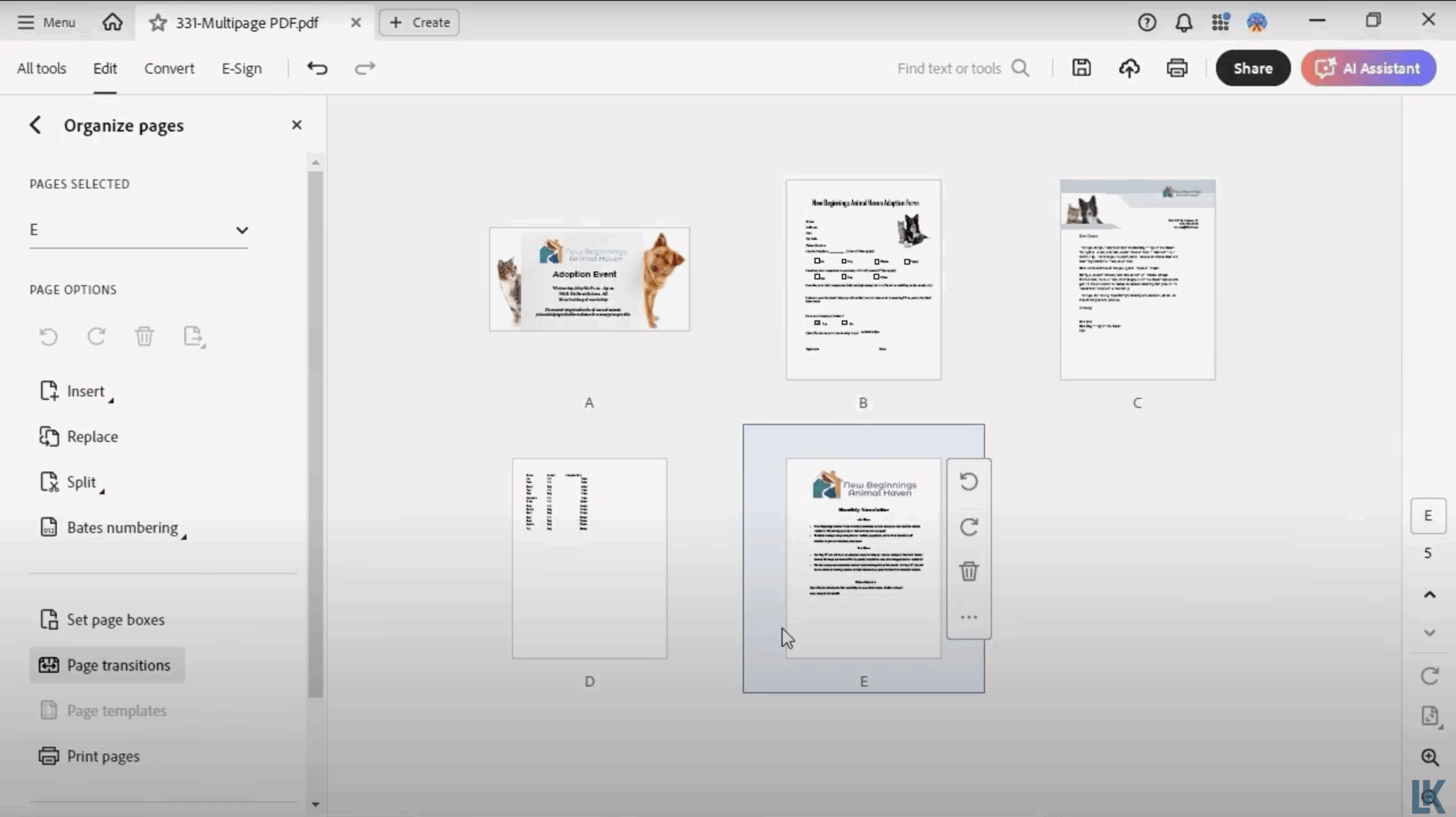Open the notifications bell
Screen dimensions: 1456x817
point(1184,23)
